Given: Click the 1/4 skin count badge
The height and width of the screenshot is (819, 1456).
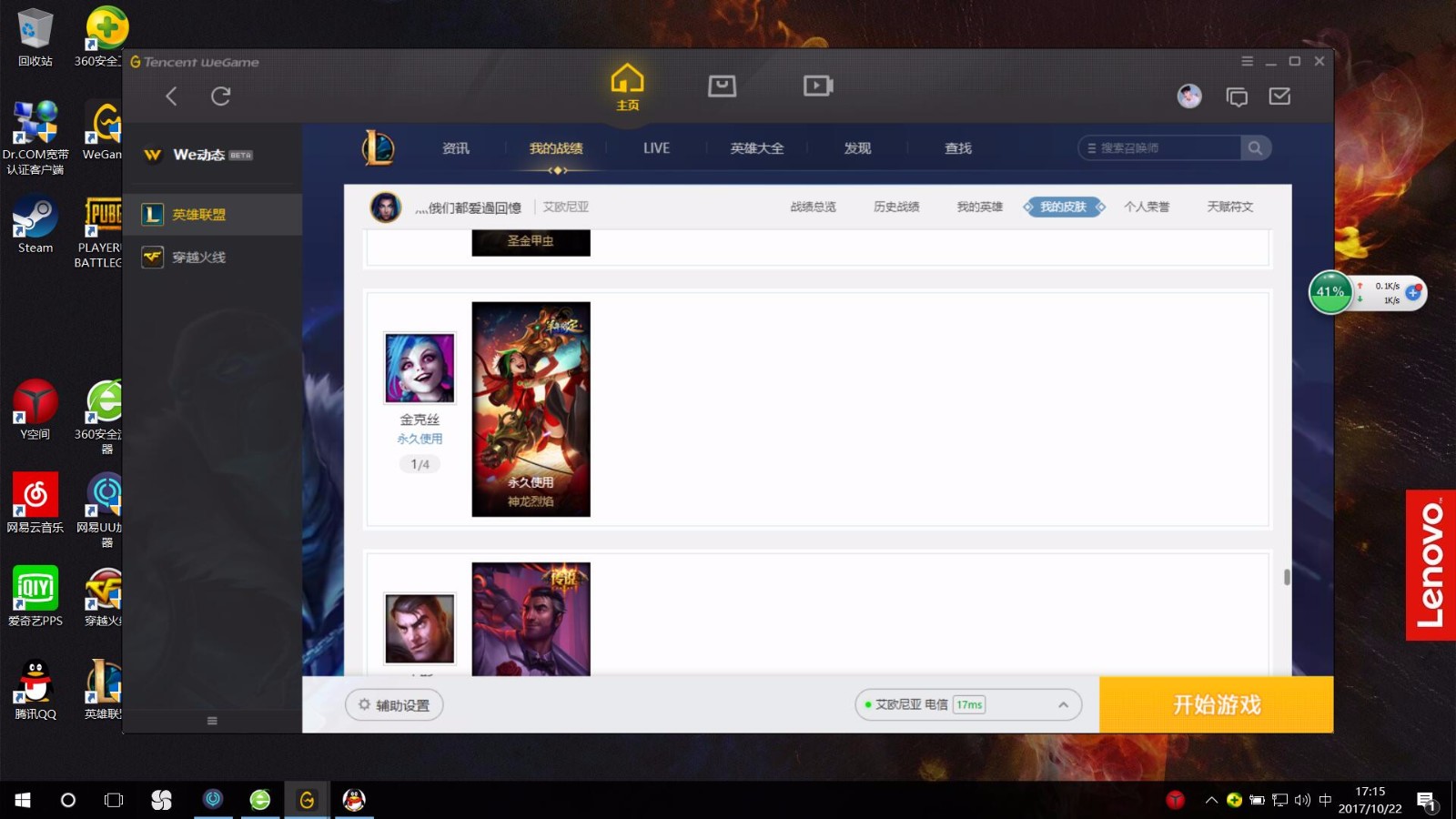Looking at the screenshot, I should pos(420,464).
